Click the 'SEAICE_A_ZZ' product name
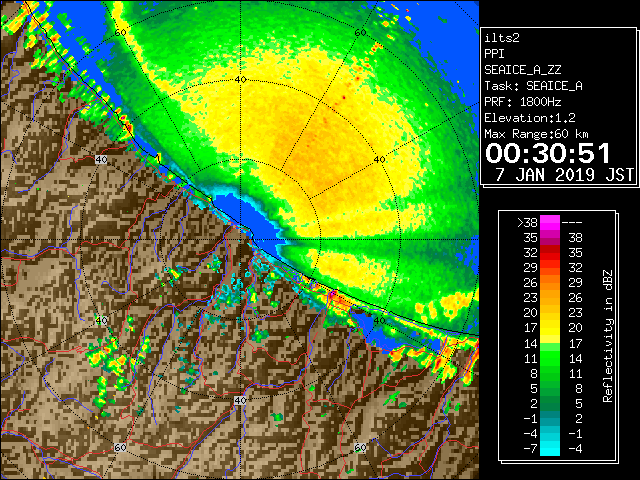This screenshot has width=640, height=480. (522, 70)
